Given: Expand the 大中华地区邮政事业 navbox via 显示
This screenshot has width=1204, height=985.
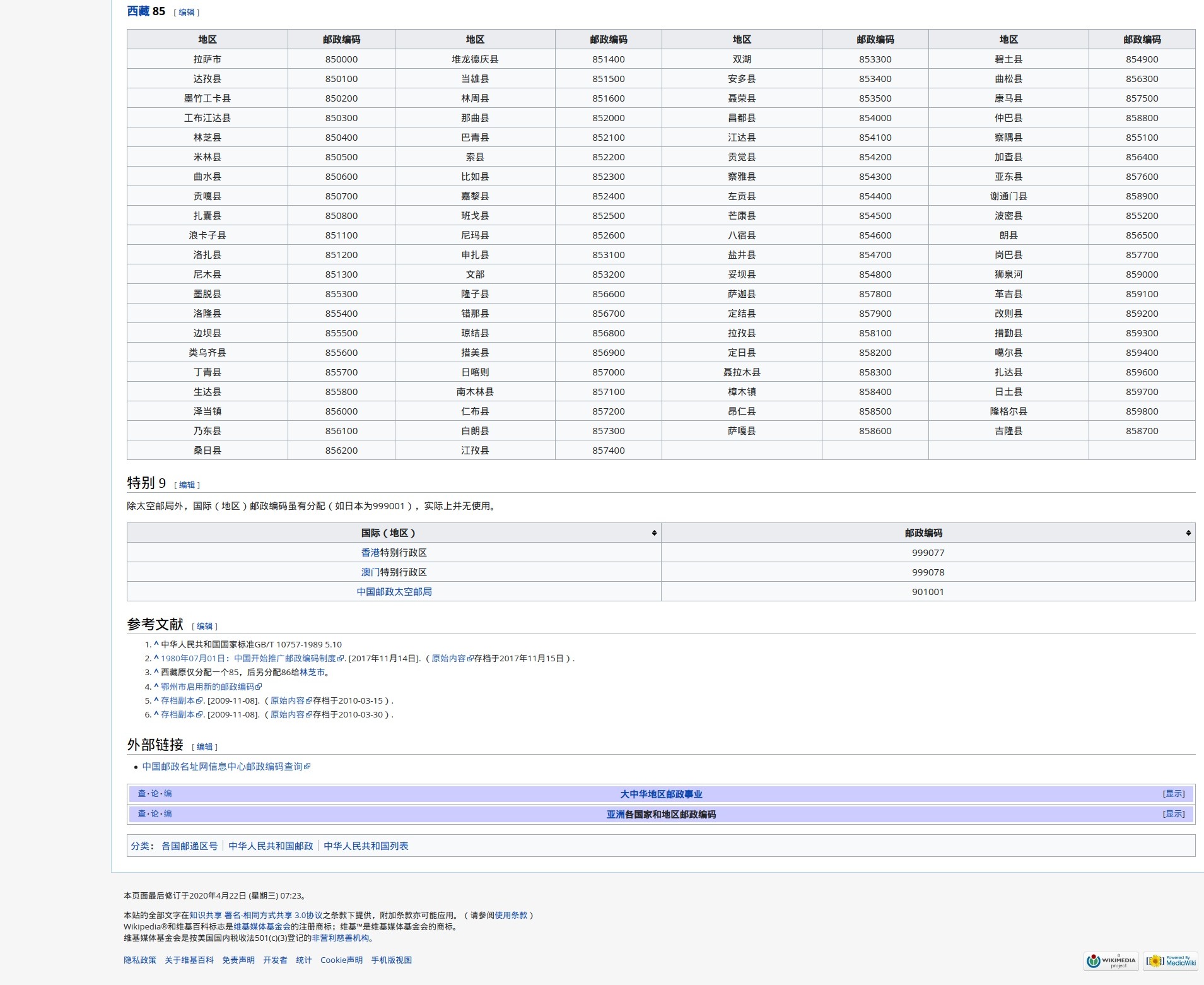Looking at the screenshot, I should pyautogui.click(x=1174, y=794).
